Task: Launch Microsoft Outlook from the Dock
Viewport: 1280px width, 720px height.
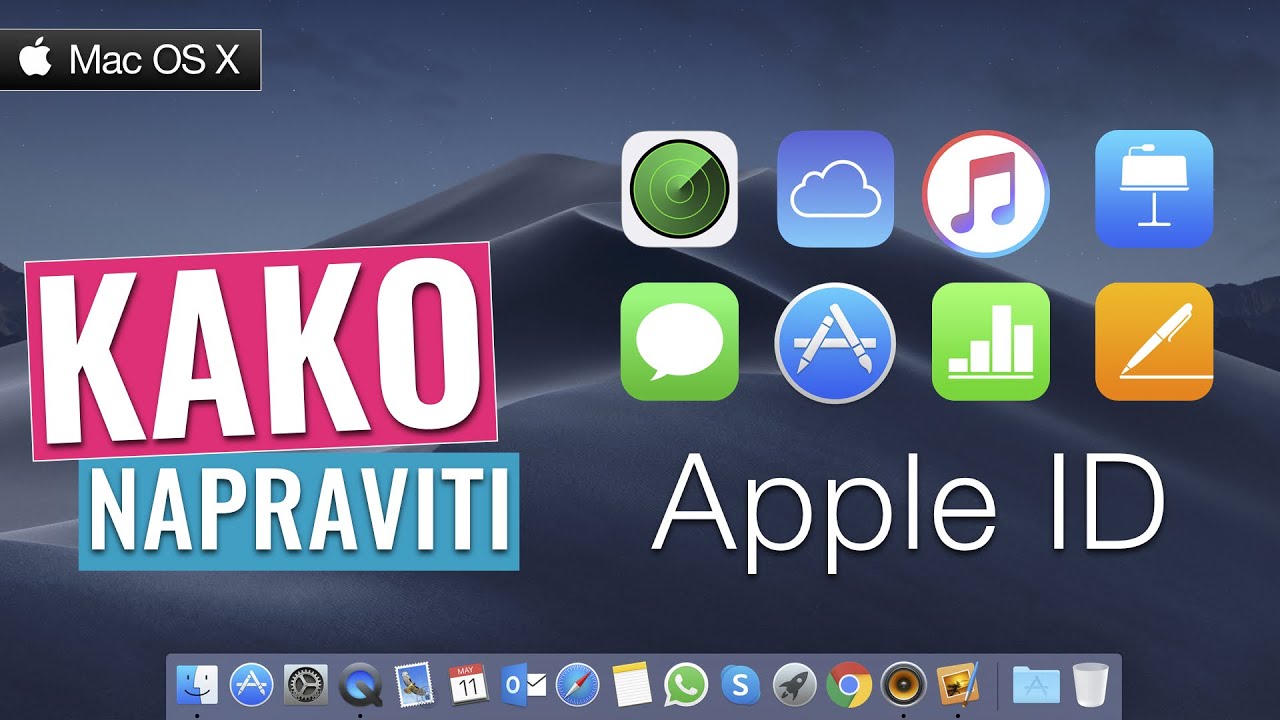Action: pyautogui.click(x=523, y=685)
